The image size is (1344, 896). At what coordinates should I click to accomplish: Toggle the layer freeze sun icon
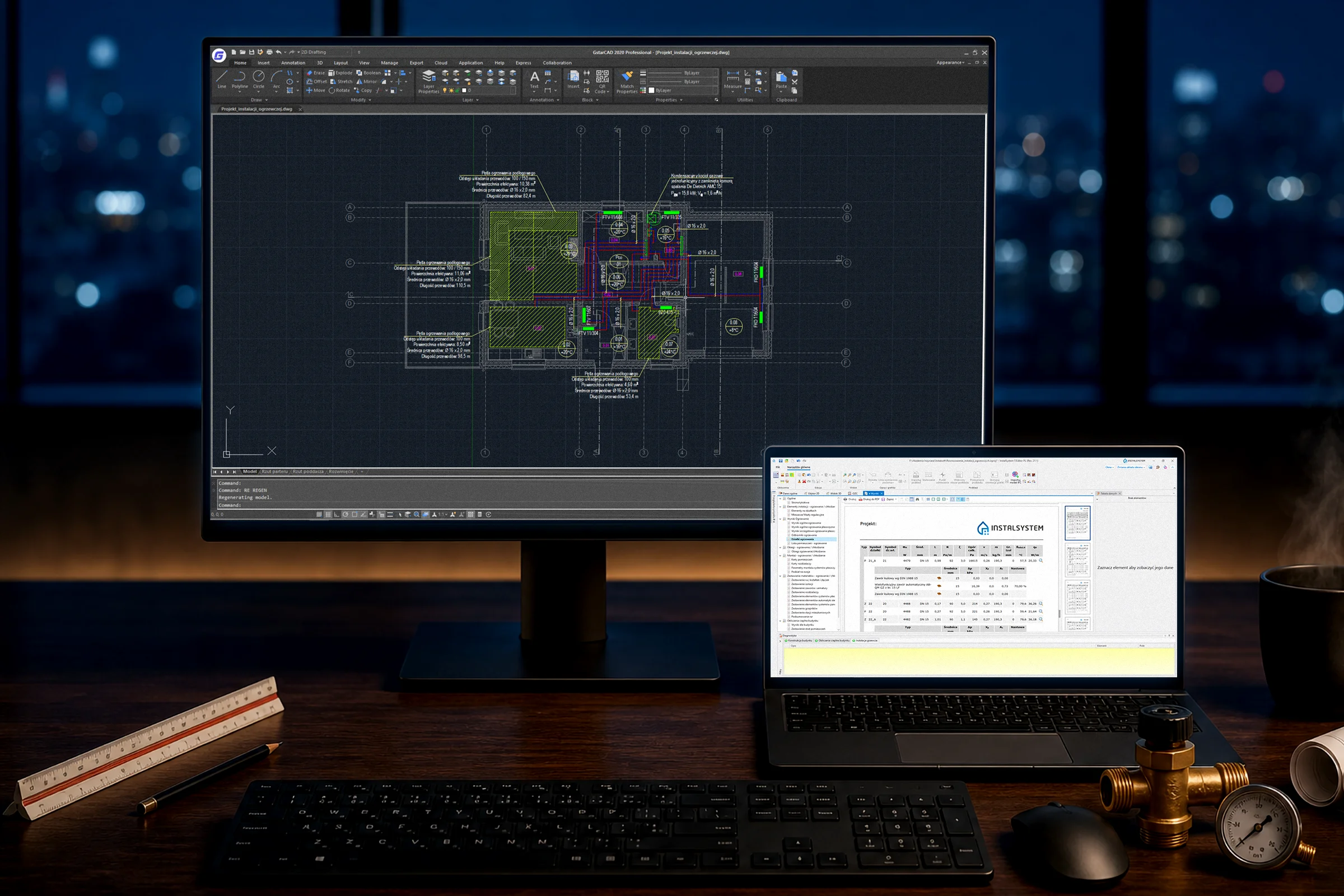pyautogui.click(x=451, y=90)
